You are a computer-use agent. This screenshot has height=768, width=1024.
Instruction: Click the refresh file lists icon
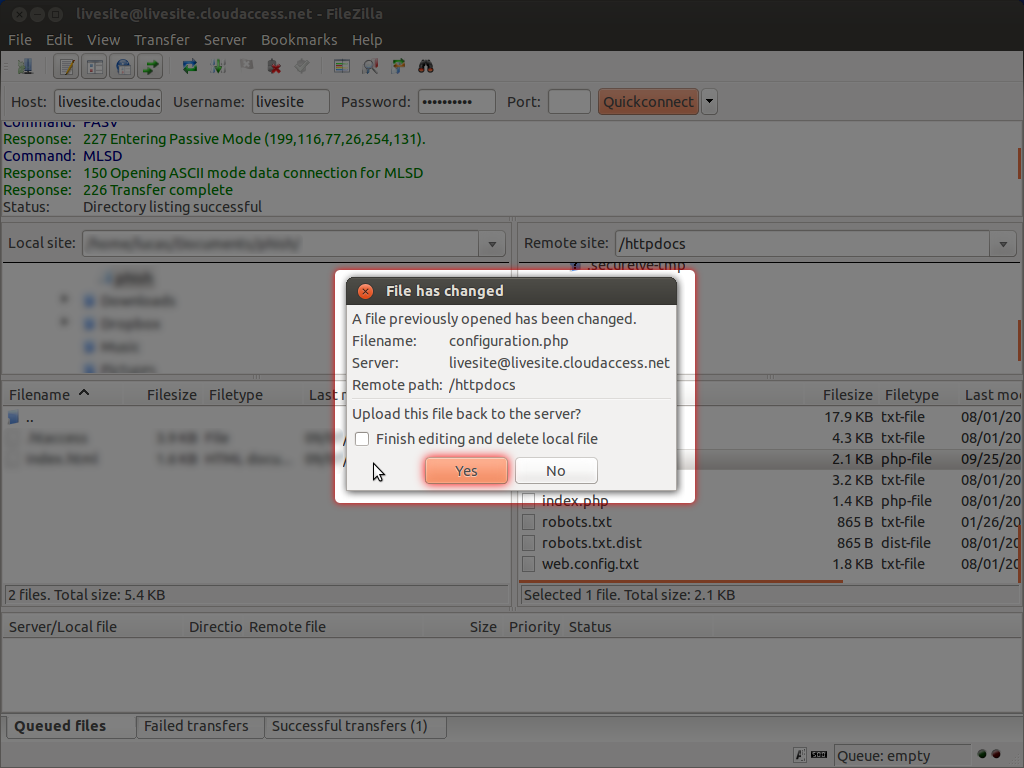pyautogui.click(x=190, y=67)
